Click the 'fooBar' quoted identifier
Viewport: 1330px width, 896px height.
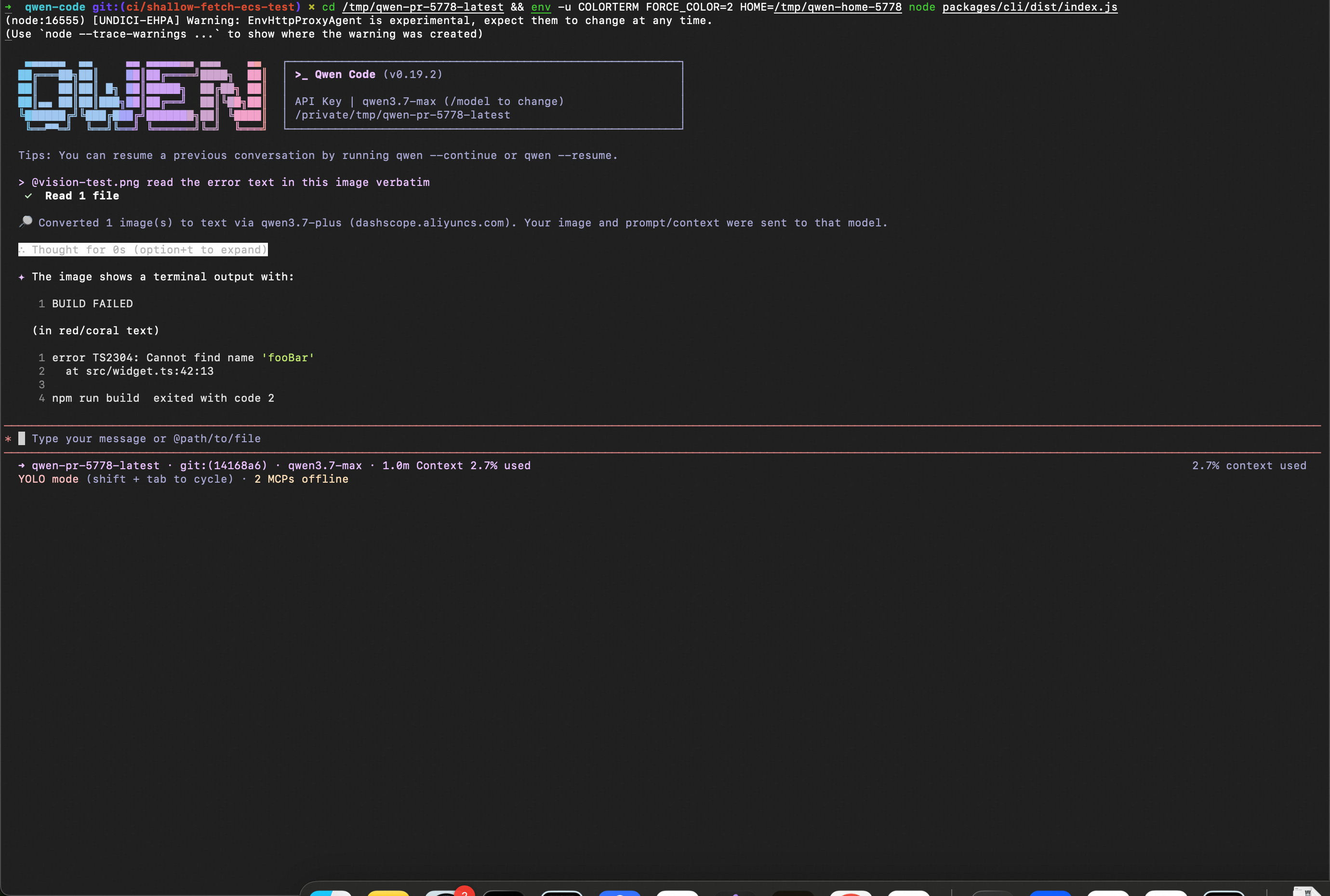[288, 358]
